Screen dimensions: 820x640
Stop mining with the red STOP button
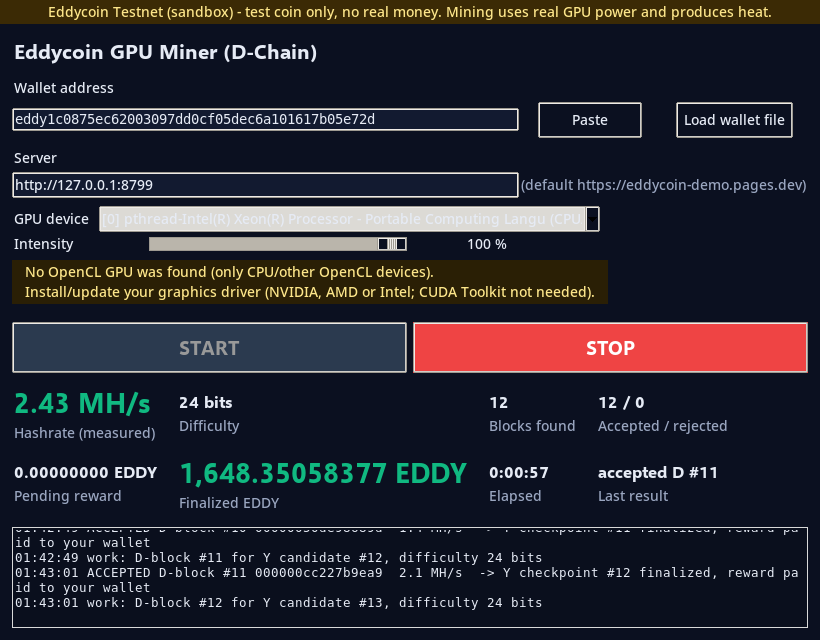(x=610, y=348)
